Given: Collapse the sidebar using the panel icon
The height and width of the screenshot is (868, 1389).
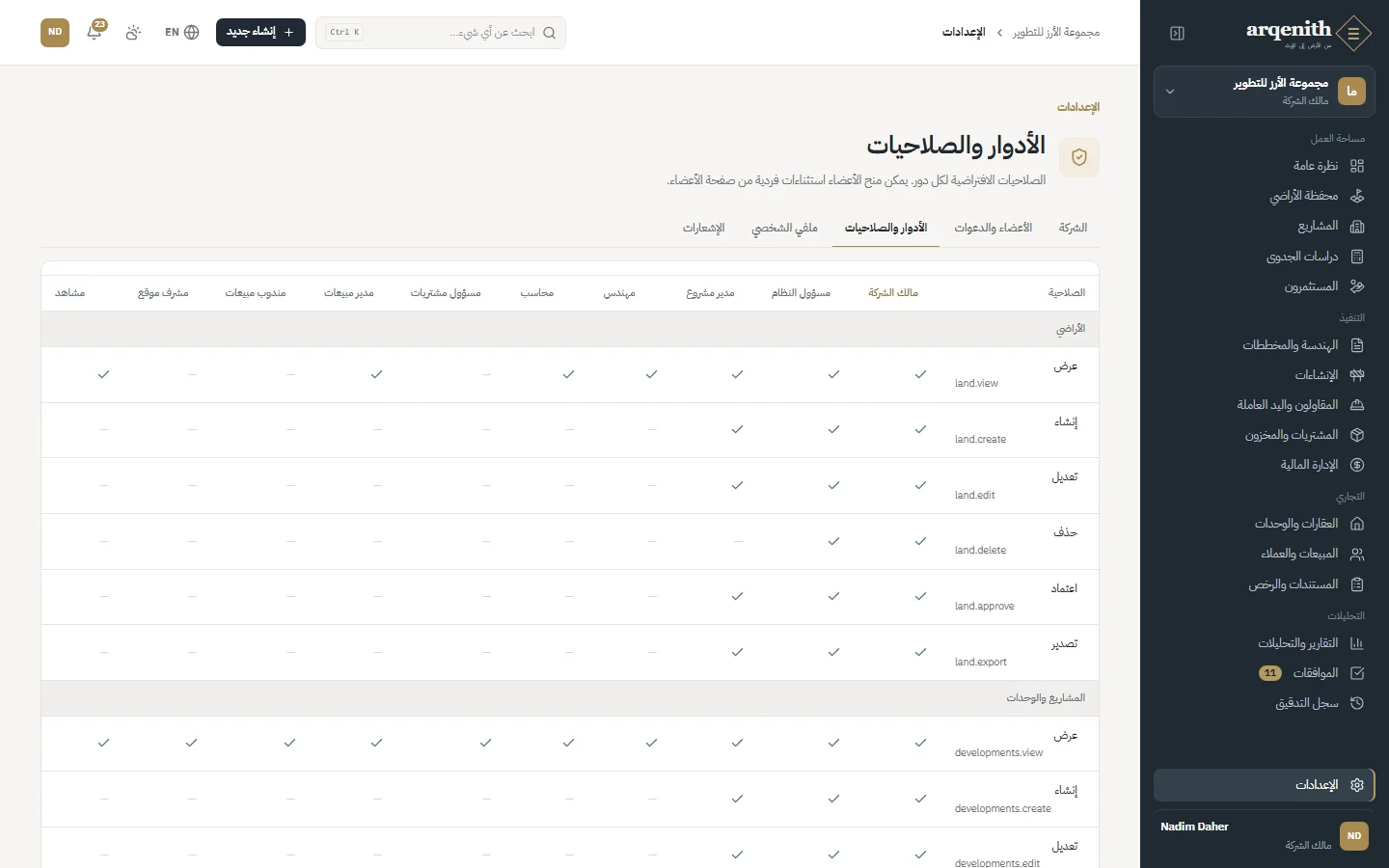Looking at the screenshot, I should tap(1177, 34).
